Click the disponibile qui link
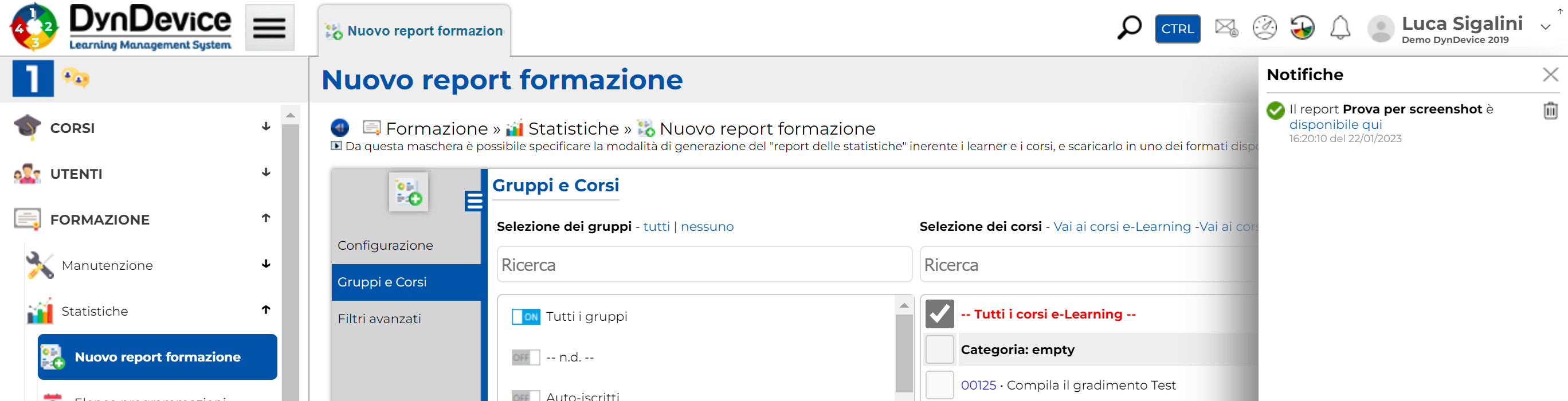1568x401 pixels. pyautogui.click(x=1335, y=125)
